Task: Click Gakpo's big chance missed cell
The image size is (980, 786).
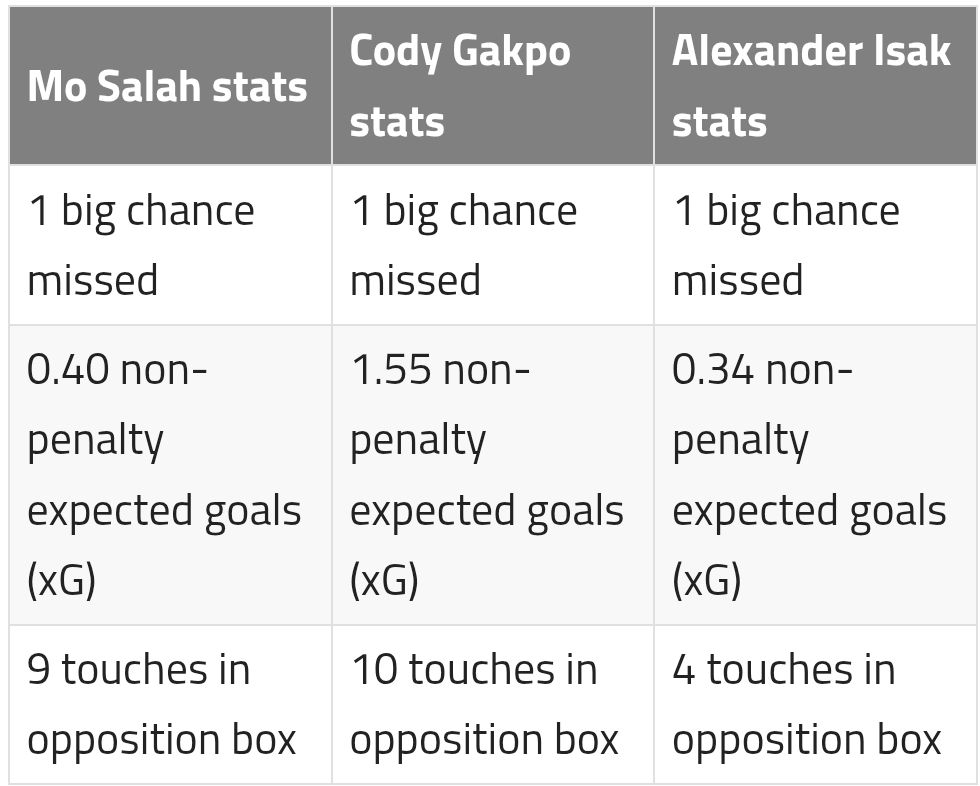Action: click(x=492, y=245)
